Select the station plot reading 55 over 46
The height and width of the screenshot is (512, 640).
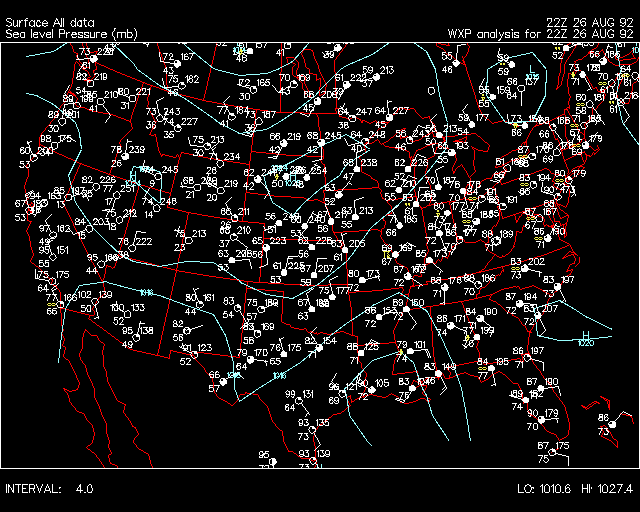[447, 63]
